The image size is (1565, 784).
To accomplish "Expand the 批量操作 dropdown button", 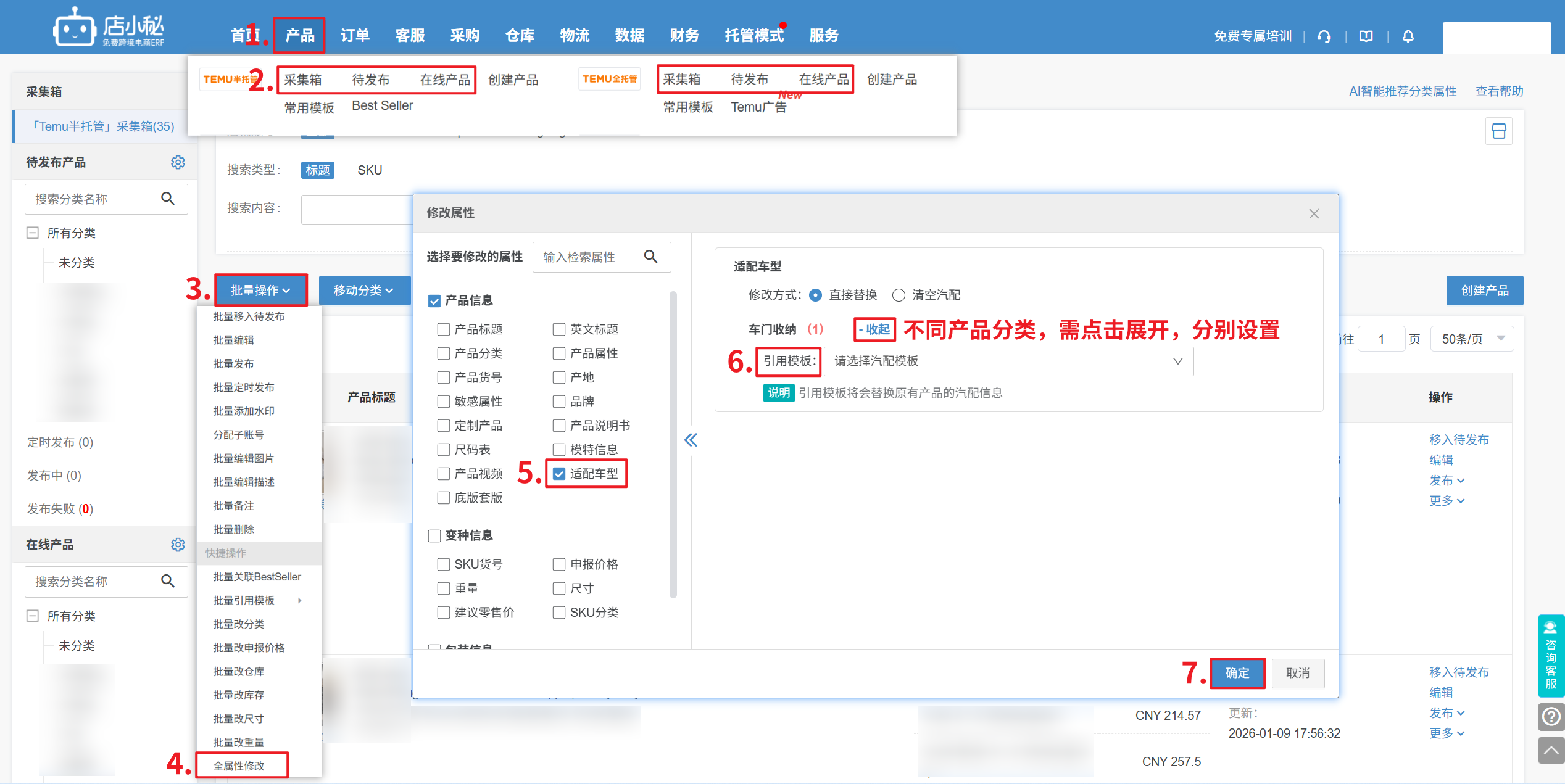I will point(260,290).
